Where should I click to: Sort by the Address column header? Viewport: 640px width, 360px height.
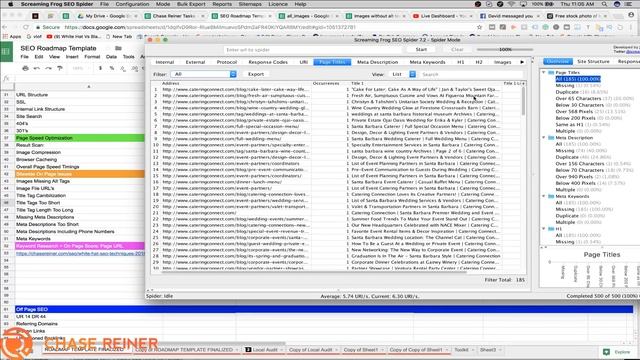click(236, 83)
